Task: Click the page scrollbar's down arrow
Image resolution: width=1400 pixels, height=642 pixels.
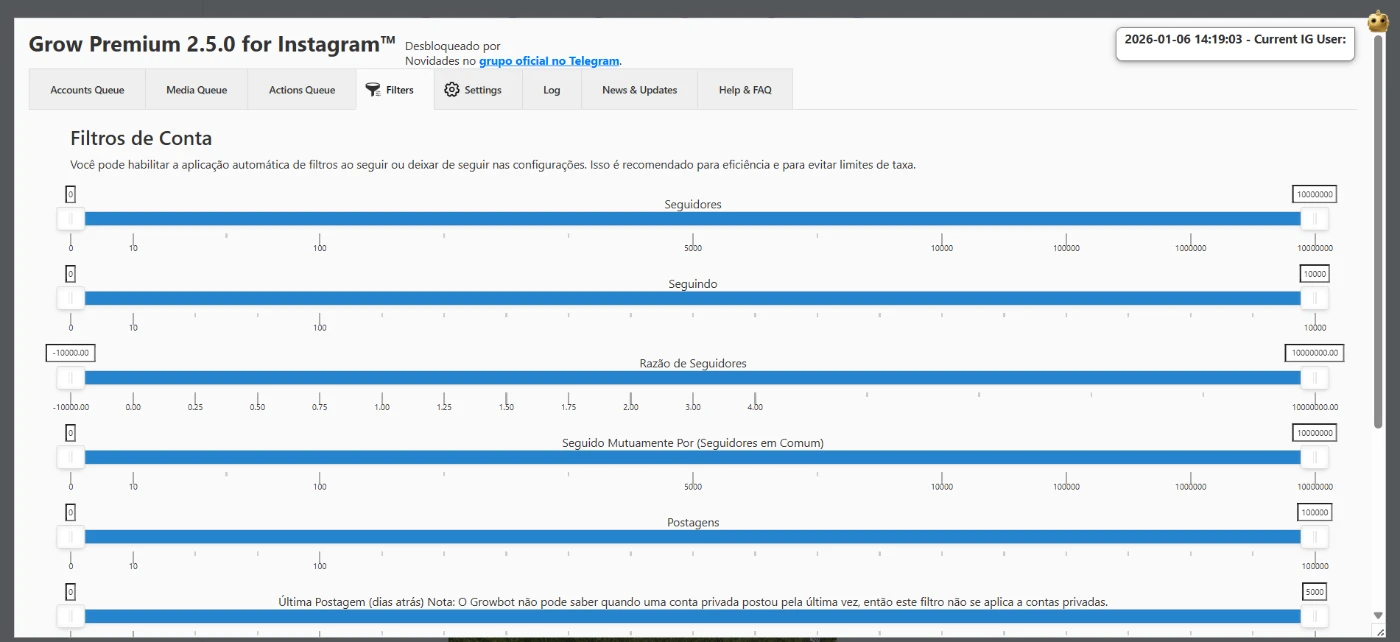Action: 1378,615
